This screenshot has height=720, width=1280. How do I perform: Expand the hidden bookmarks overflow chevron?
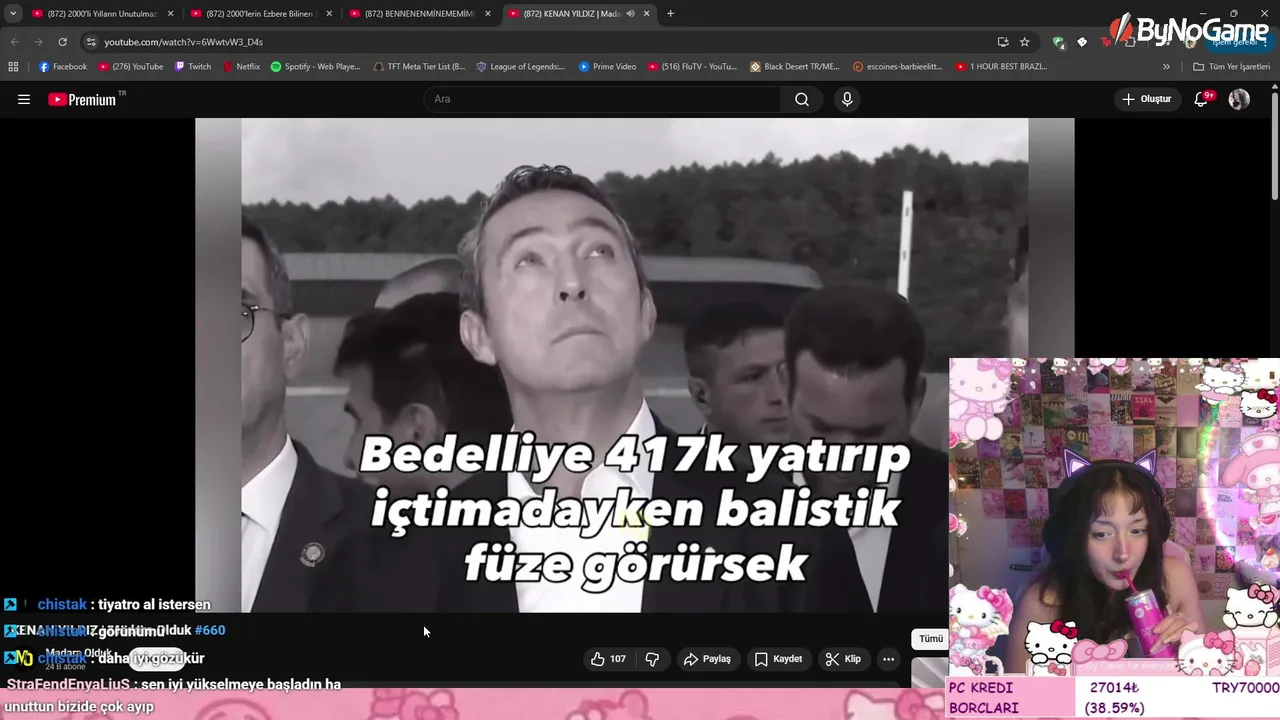pyautogui.click(x=1166, y=67)
